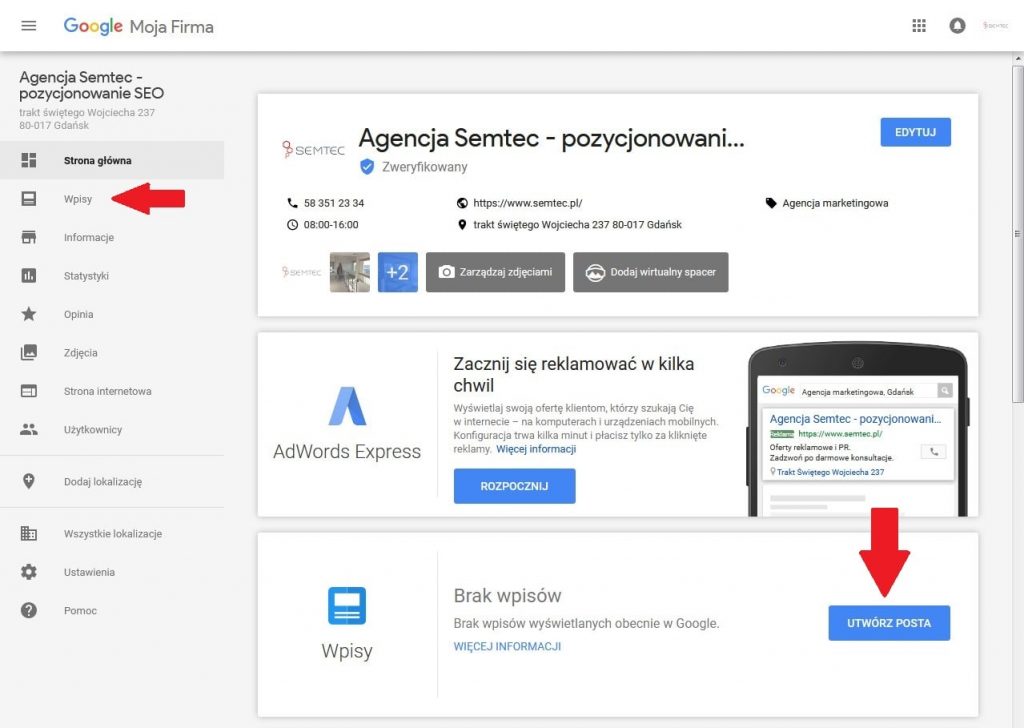Click the phone number 58 351 23 34
Image resolution: width=1024 pixels, height=728 pixels.
pos(334,203)
